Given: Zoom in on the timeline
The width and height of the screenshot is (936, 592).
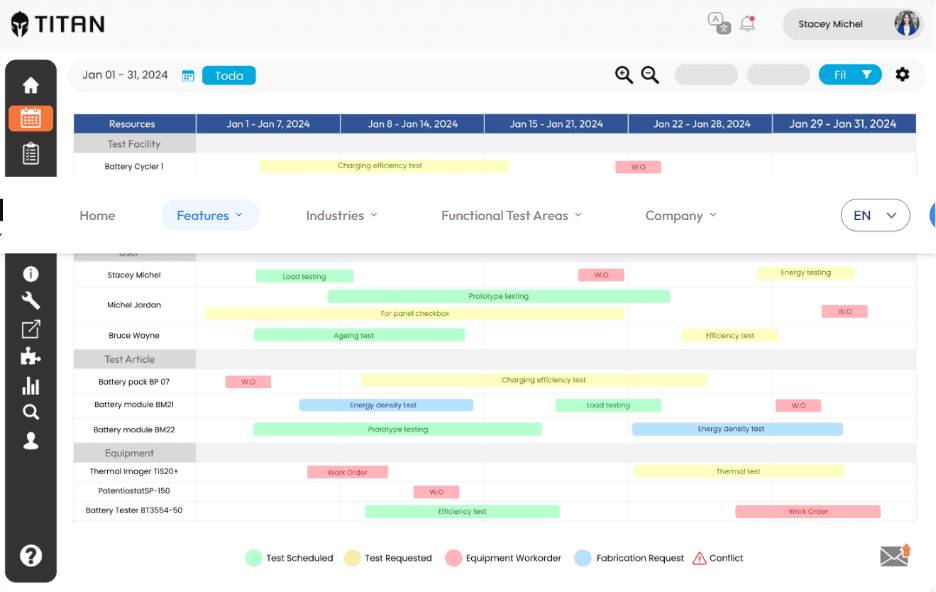Looking at the screenshot, I should pyautogui.click(x=624, y=75).
